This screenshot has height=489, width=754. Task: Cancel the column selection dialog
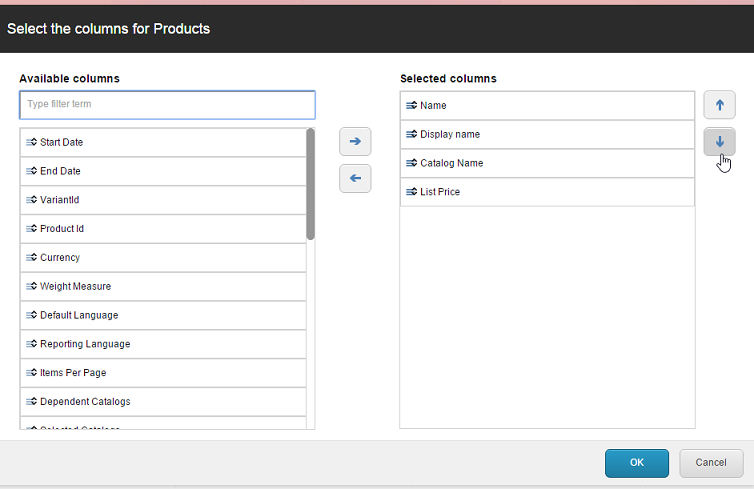711,463
